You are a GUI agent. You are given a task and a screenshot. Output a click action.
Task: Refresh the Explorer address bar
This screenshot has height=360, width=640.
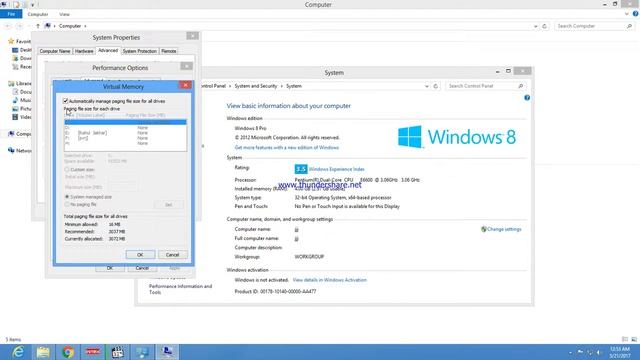[544, 26]
